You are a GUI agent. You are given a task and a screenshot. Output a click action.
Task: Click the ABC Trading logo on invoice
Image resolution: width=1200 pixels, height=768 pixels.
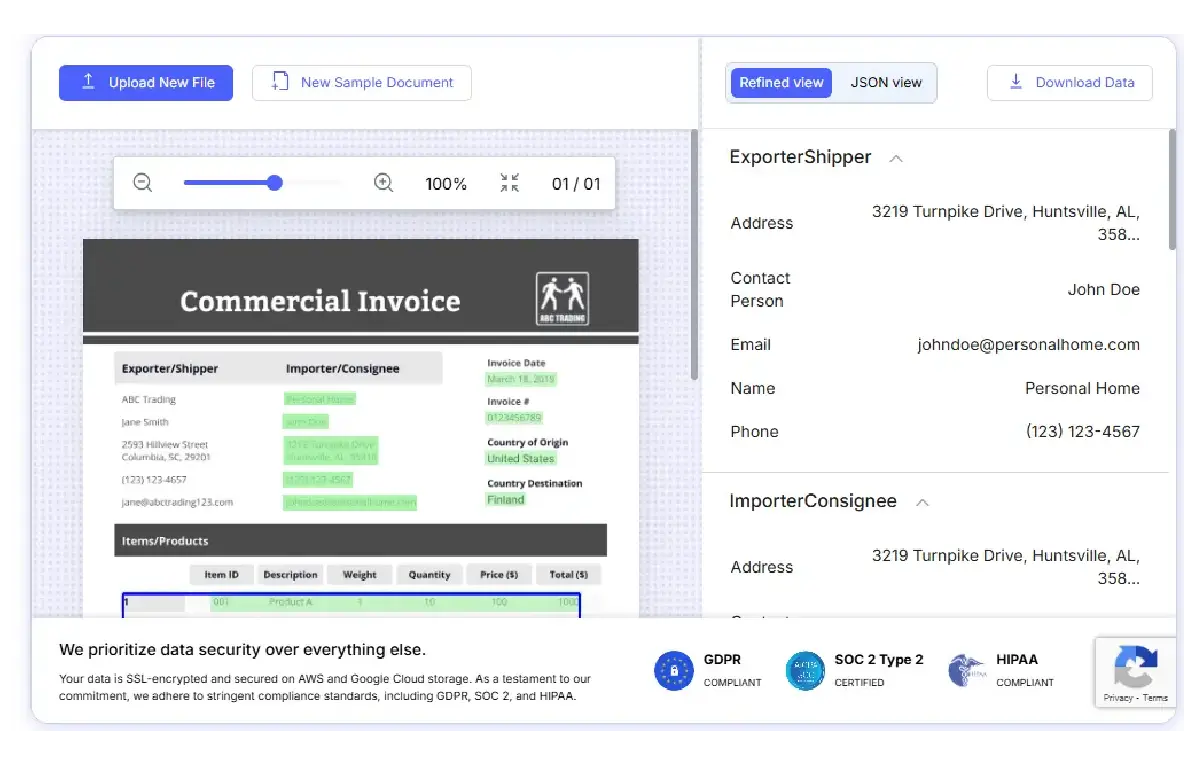click(562, 298)
